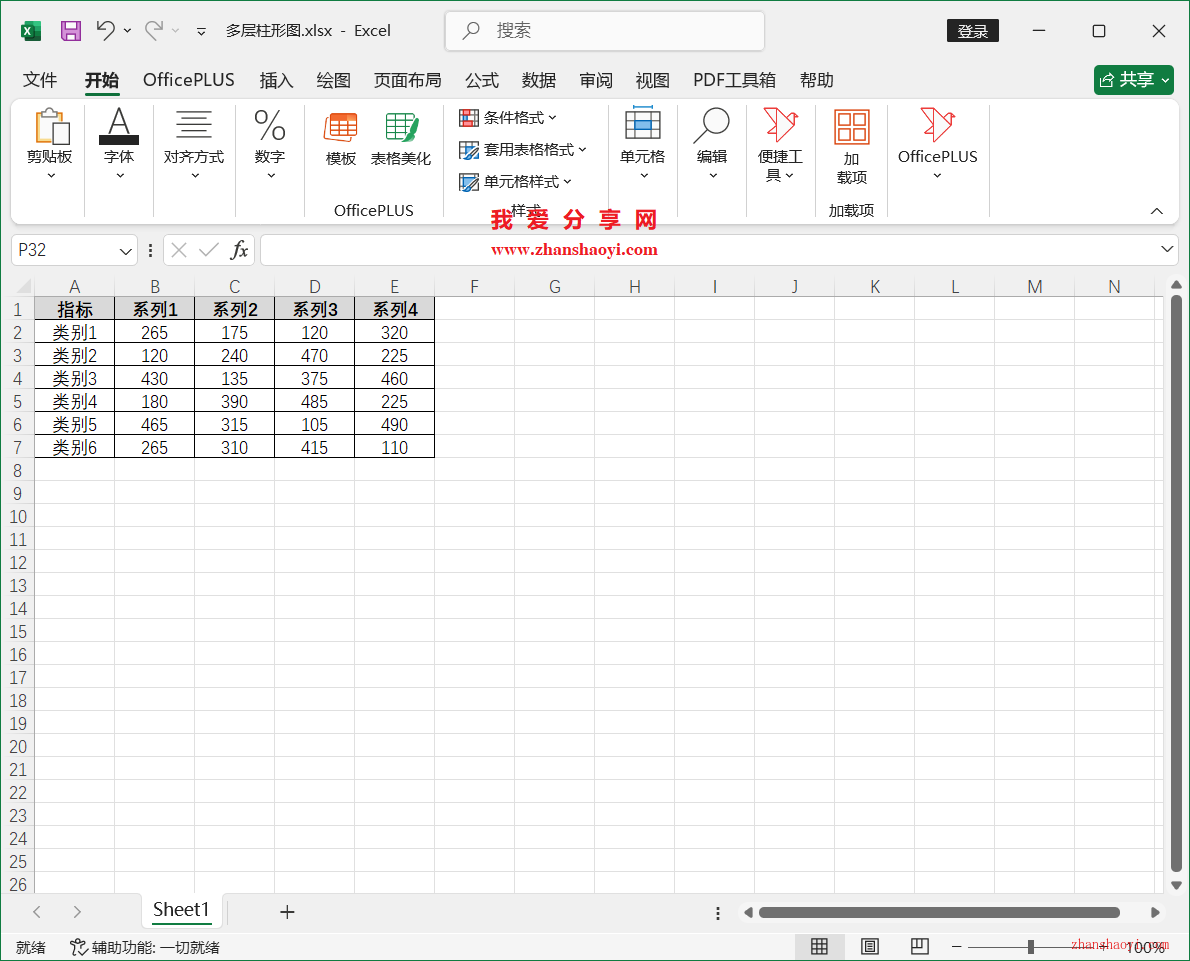Screen dimensions: 1190x961
Task: Open the Cells (单元格) group
Action: (643, 144)
